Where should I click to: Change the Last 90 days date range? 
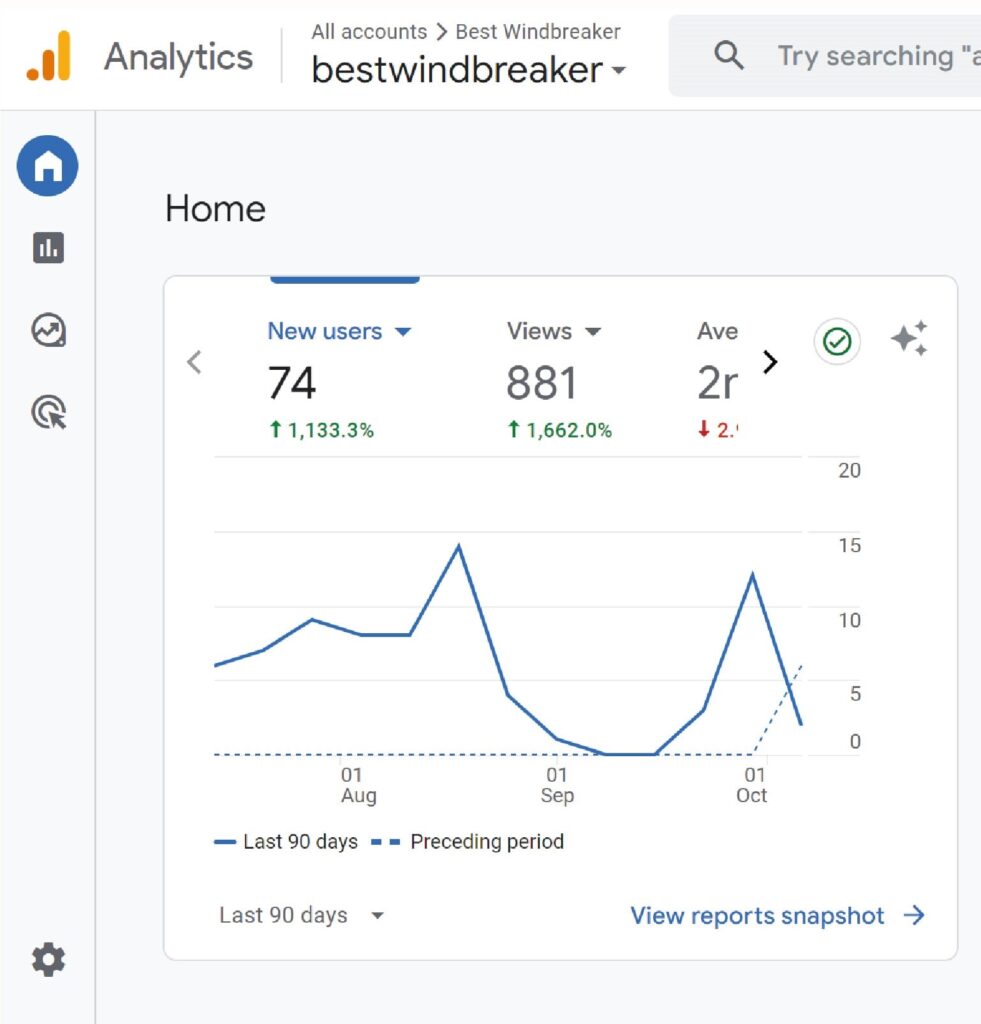click(302, 915)
